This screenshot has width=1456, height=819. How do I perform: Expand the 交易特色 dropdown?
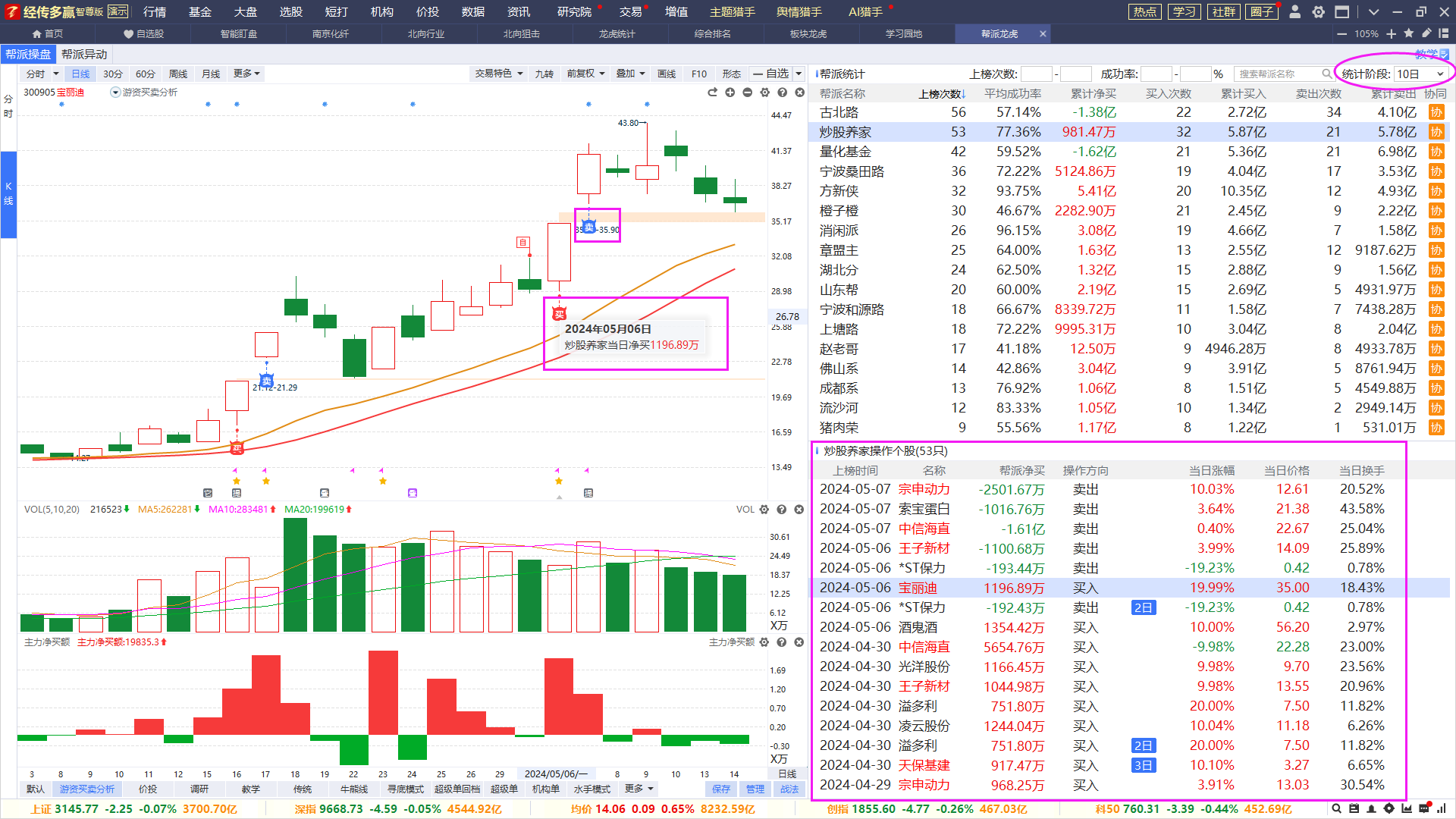click(498, 74)
